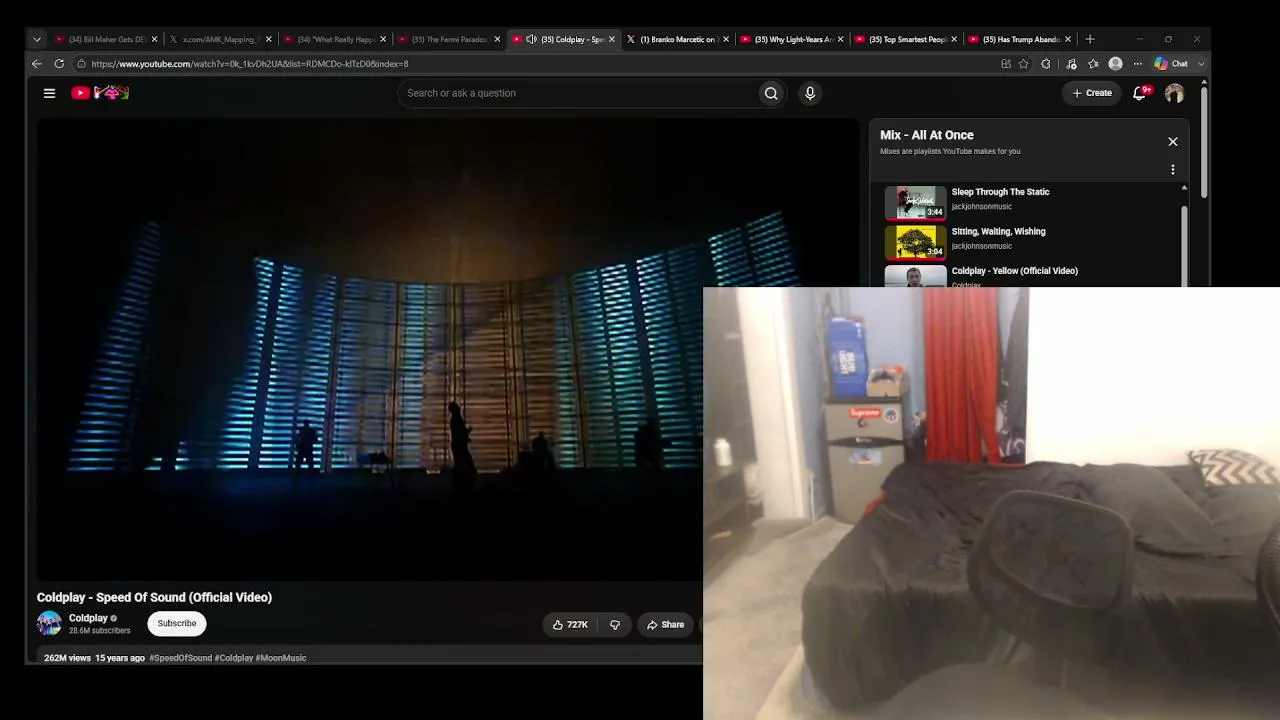
Task: Open the browser extensions icon
Action: 1046,64
